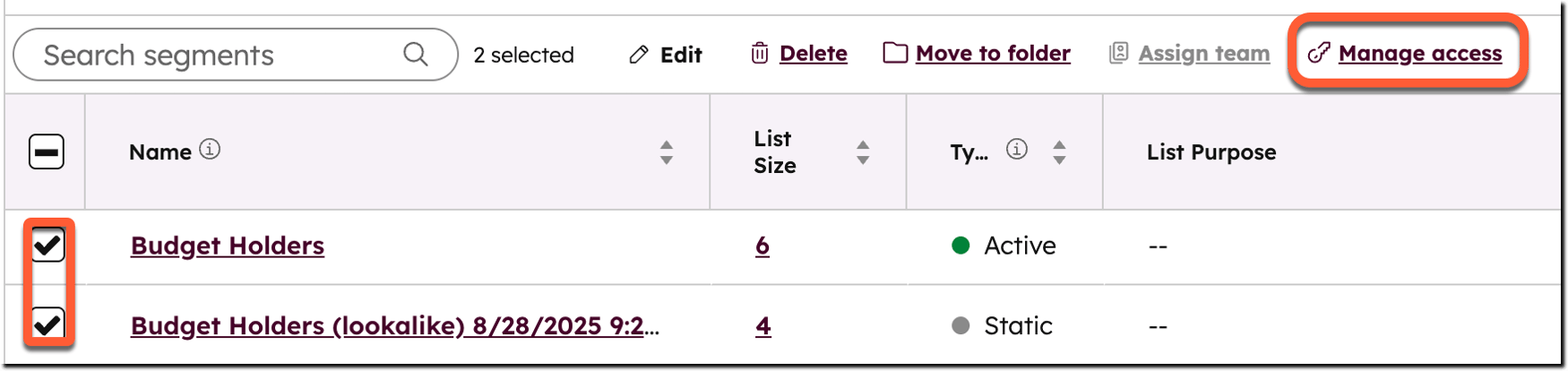Uncheck the Budget Holders (lookalike) checkbox
The height and width of the screenshot is (371, 1568).
(x=48, y=324)
